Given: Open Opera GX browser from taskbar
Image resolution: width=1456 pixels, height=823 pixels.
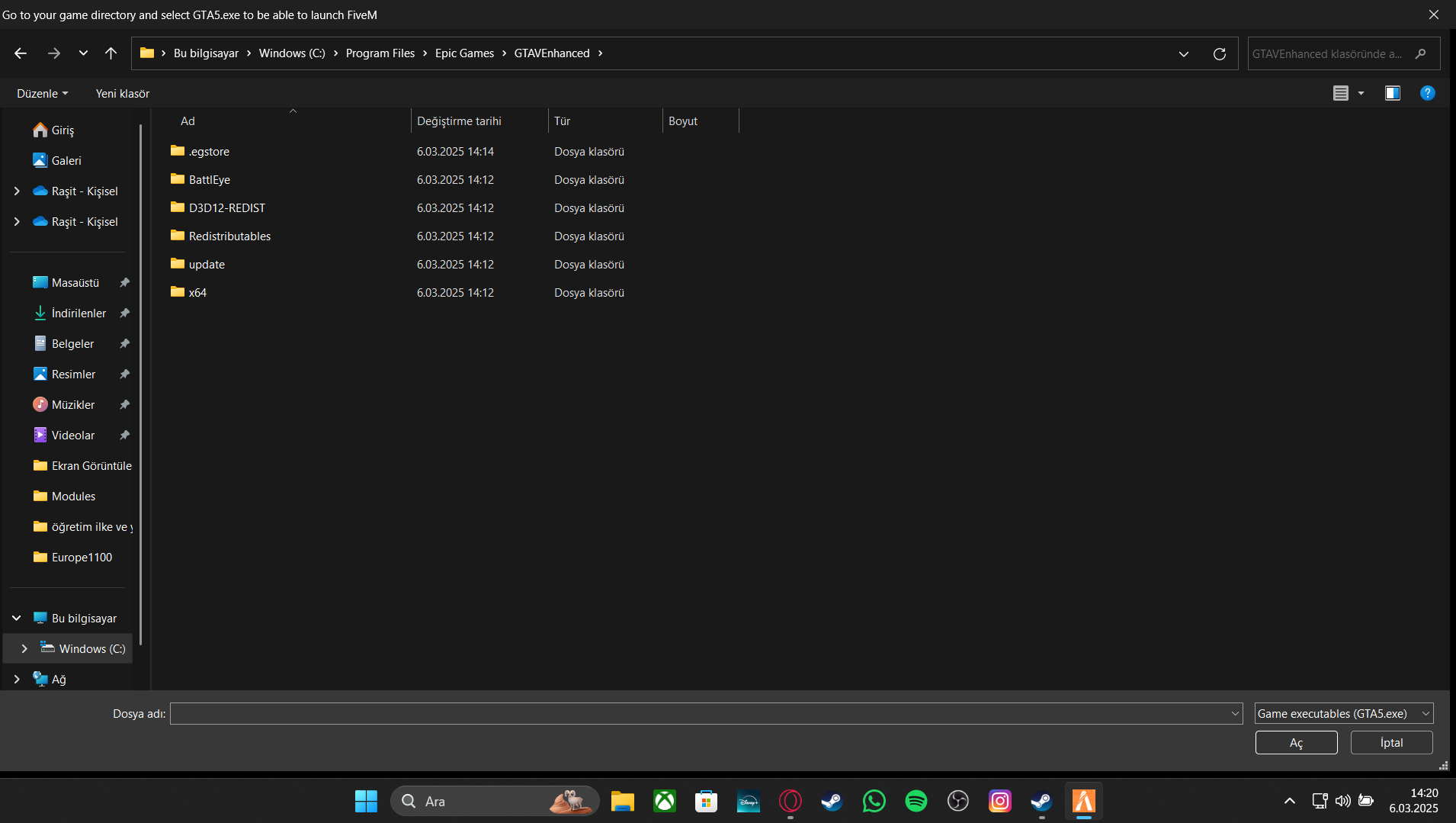Looking at the screenshot, I should click(791, 801).
